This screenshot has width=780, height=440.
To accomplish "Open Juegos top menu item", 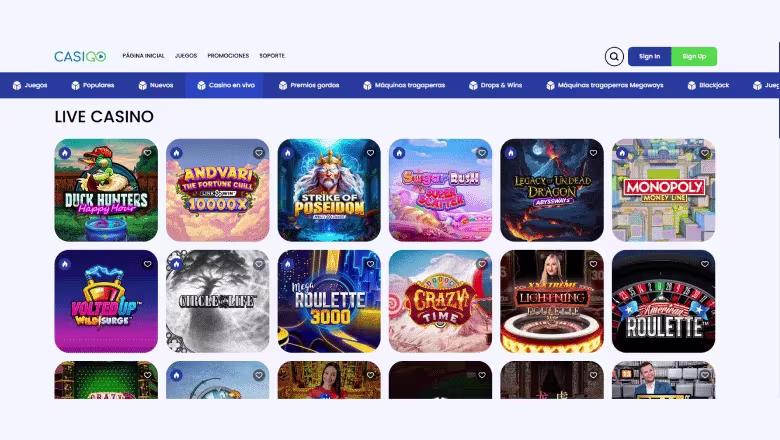I will tap(186, 56).
